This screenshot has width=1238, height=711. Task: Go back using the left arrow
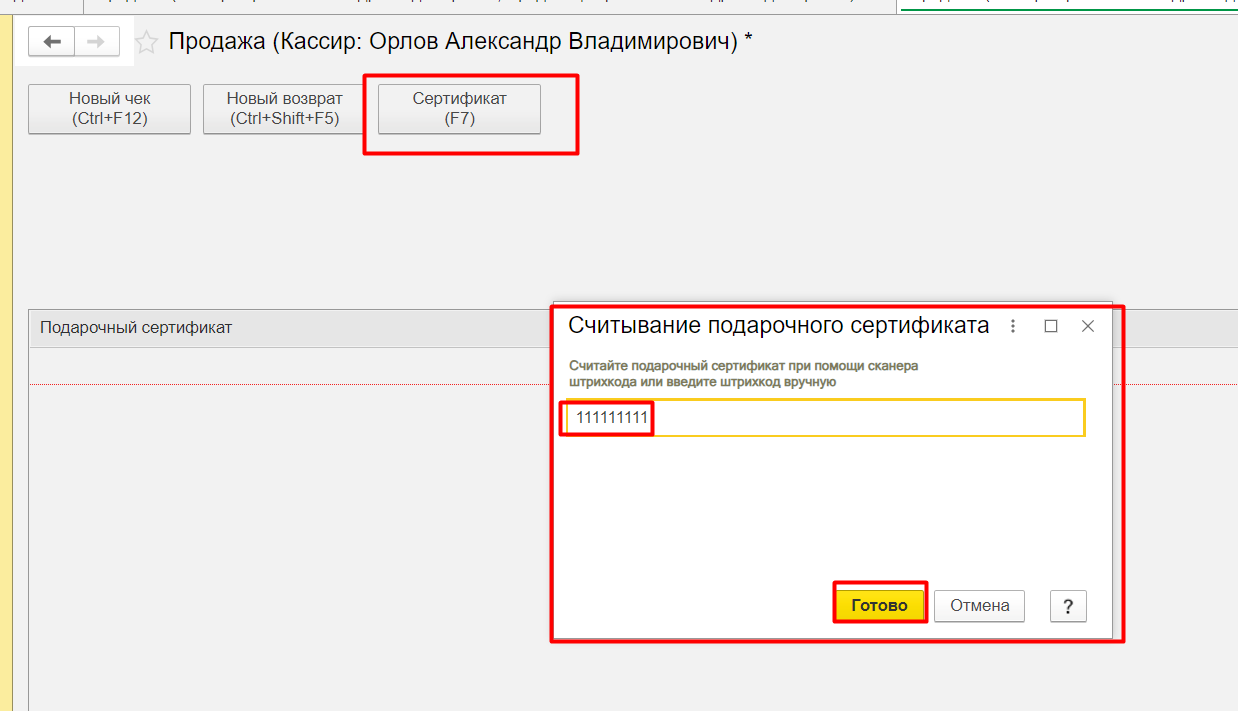52,42
